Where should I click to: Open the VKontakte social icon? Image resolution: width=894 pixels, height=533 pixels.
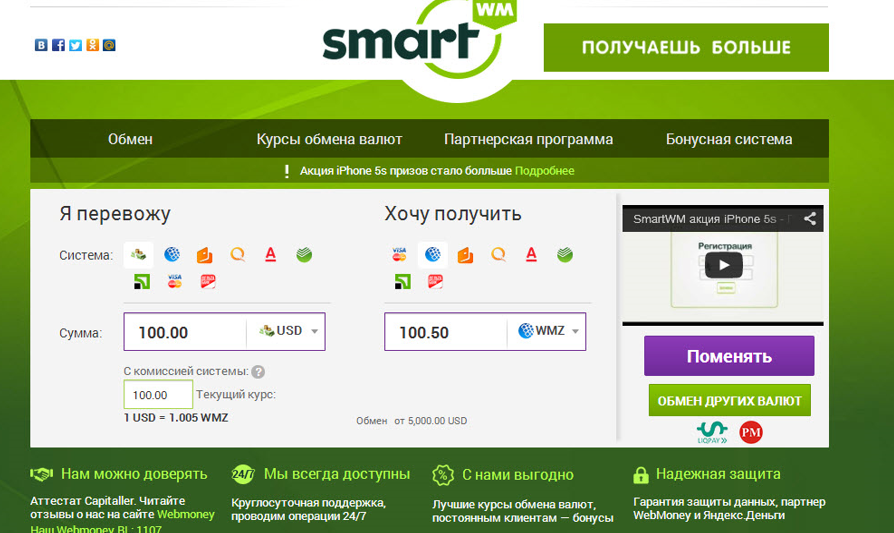(x=41, y=45)
